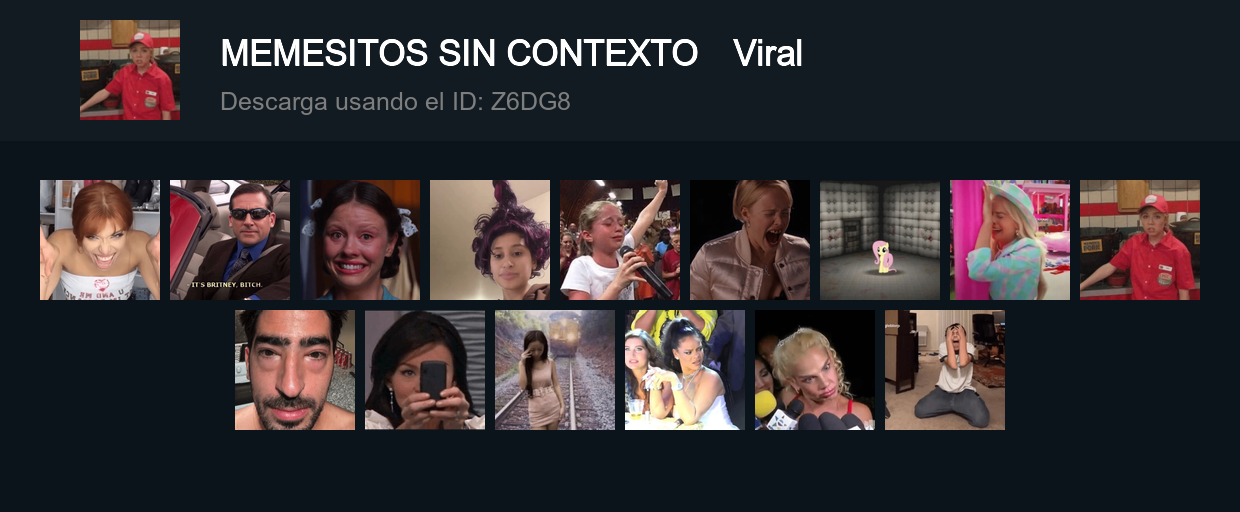Image resolution: width=1240 pixels, height=512 pixels.
Task: Open the red uniform cap worker sticker in grid
Action: [1140, 240]
